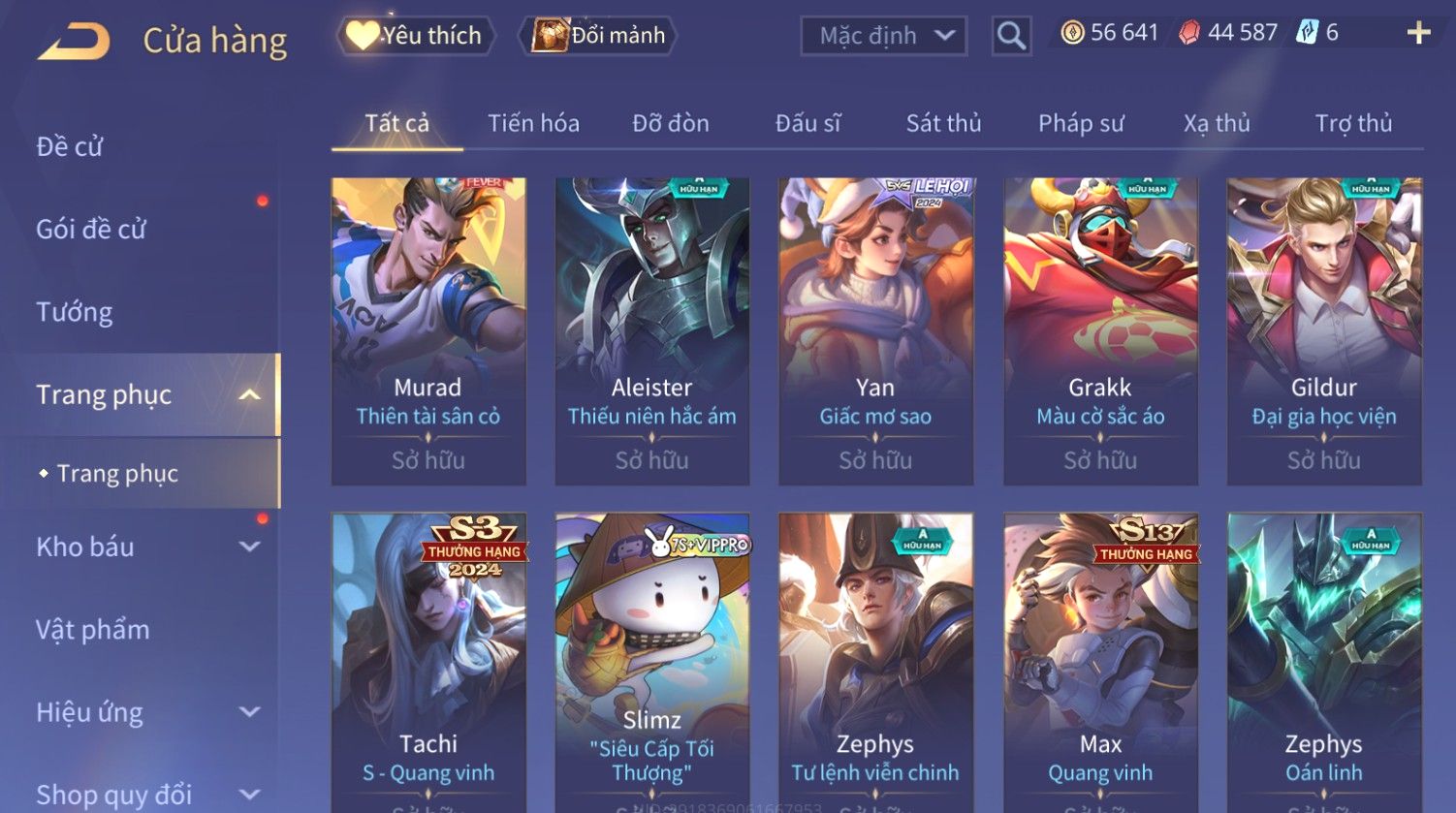This screenshot has width=1456, height=813.
Task: Open the search magnifier icon
Action: click(x=1011, y=36)
